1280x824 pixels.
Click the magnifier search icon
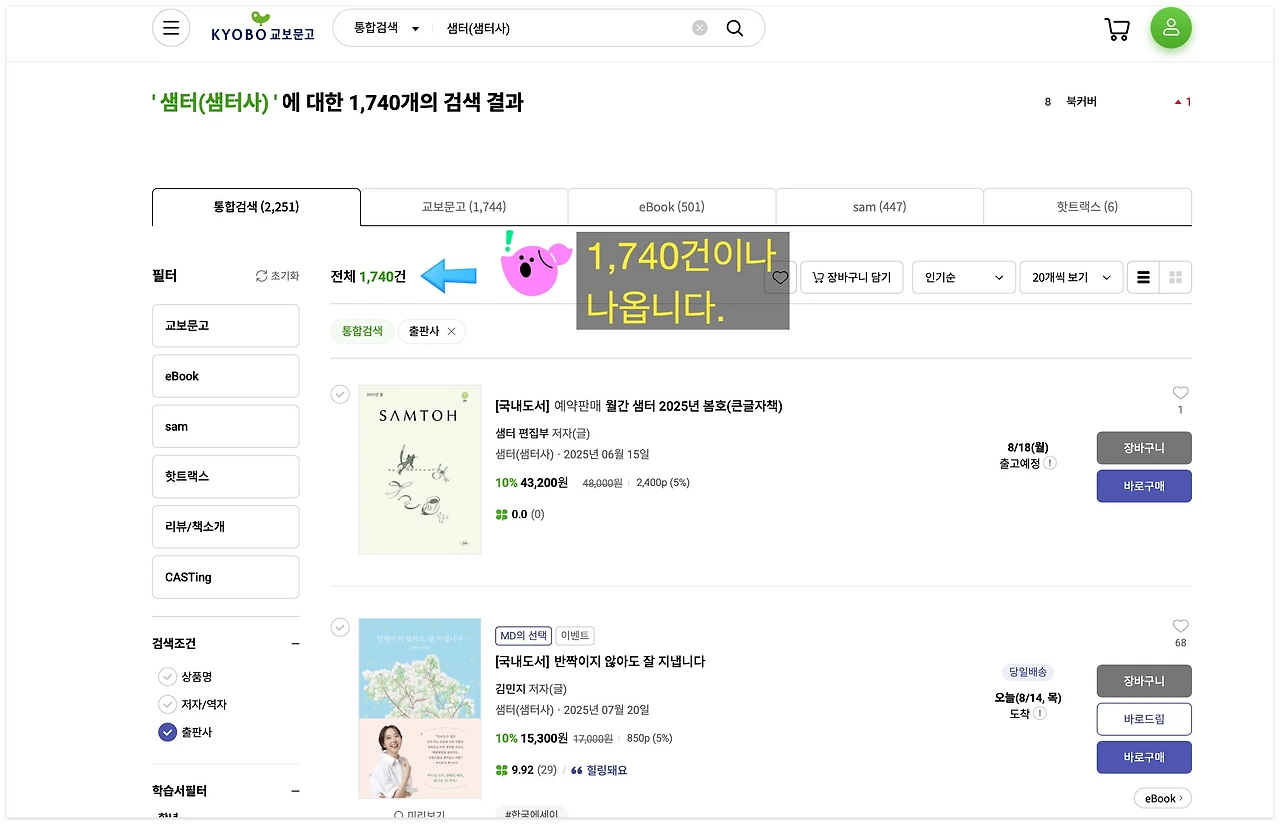point(735,28)
